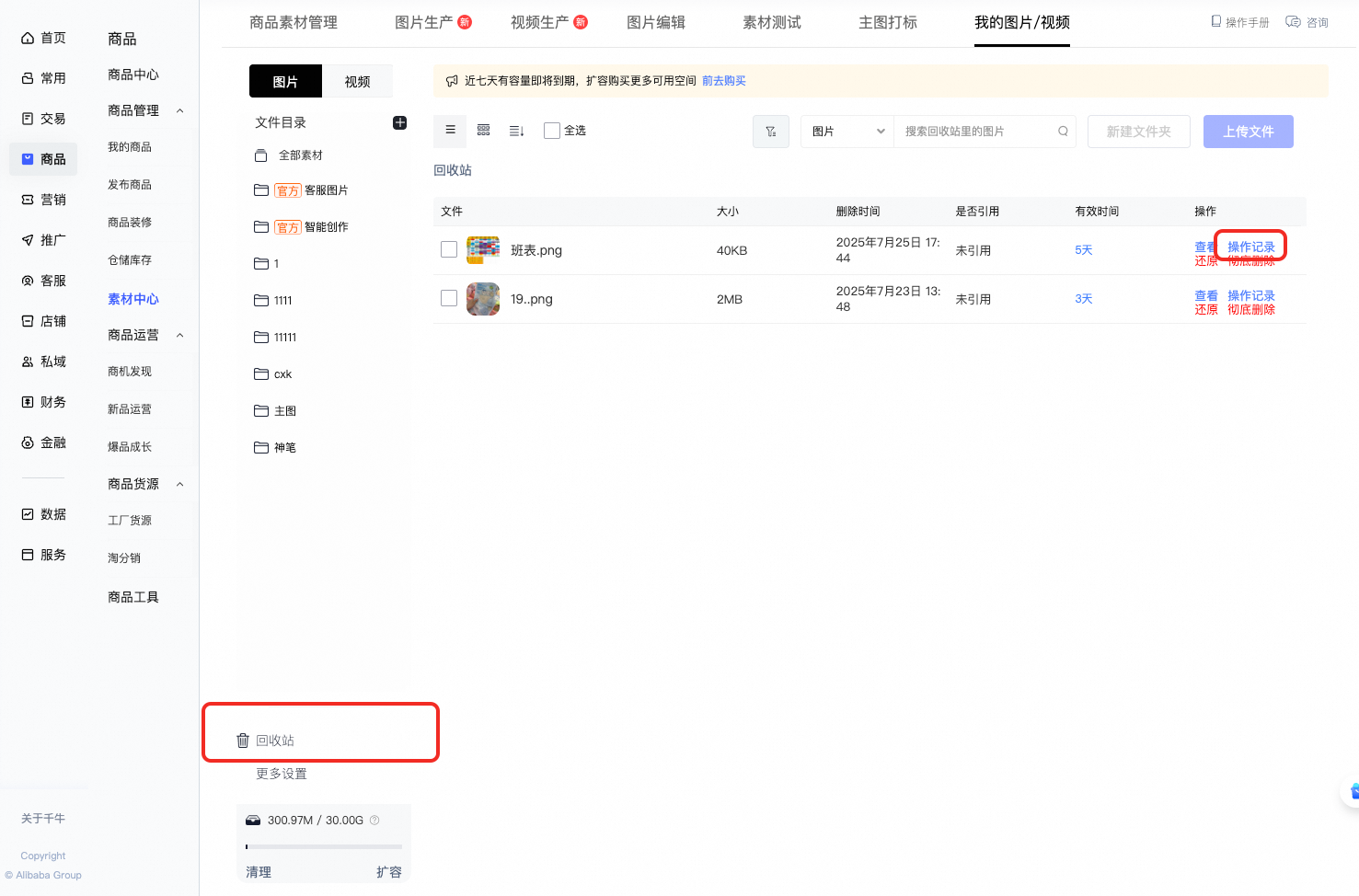Image resolution: width=1359 pixels, height=896 pixels.
Task: Switch to 图片编辑 tab
Action: 656,22
